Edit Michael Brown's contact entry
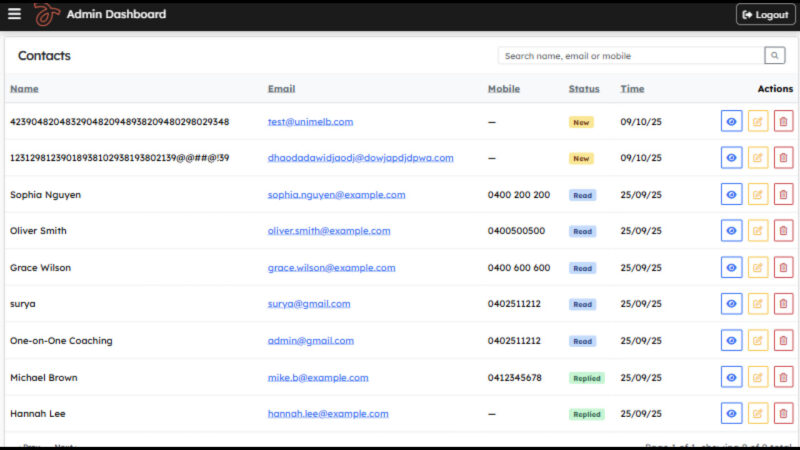800x450 pixels. [758, 377]
